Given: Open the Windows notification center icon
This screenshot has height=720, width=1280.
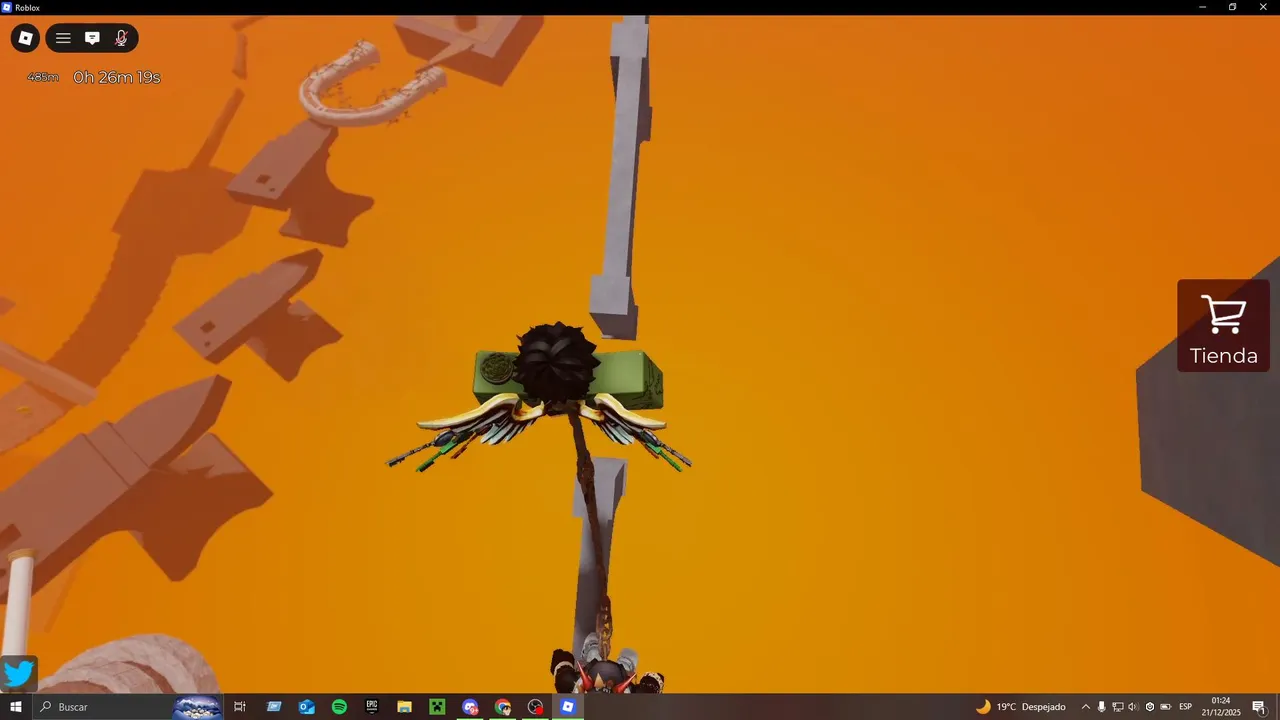Looking at the screenshot, I should (1258, 707).
